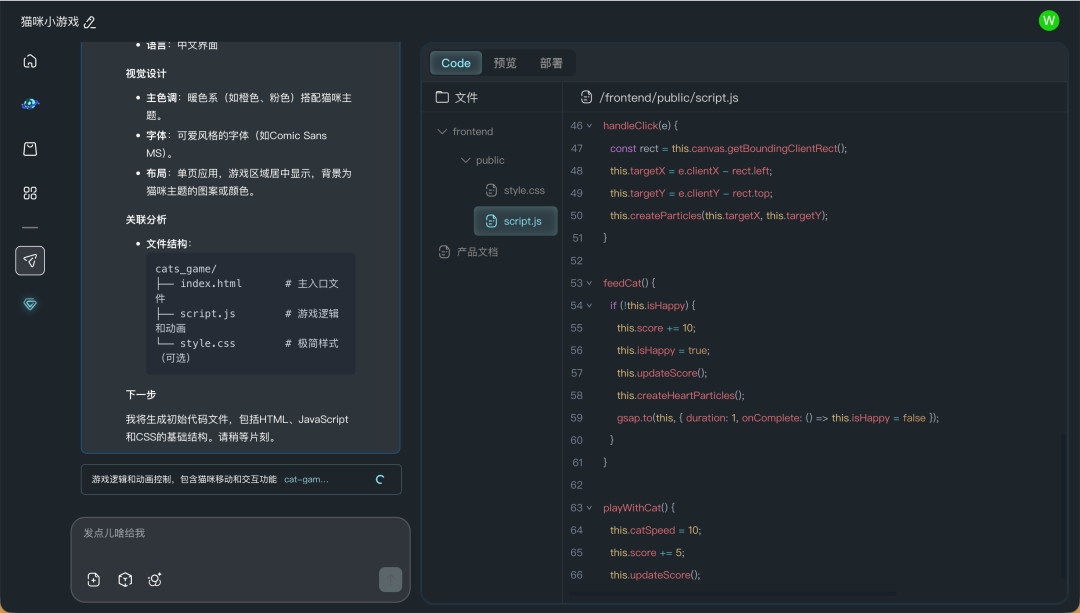Click the 下一步 heading in chat

click(x=141, y=395)
